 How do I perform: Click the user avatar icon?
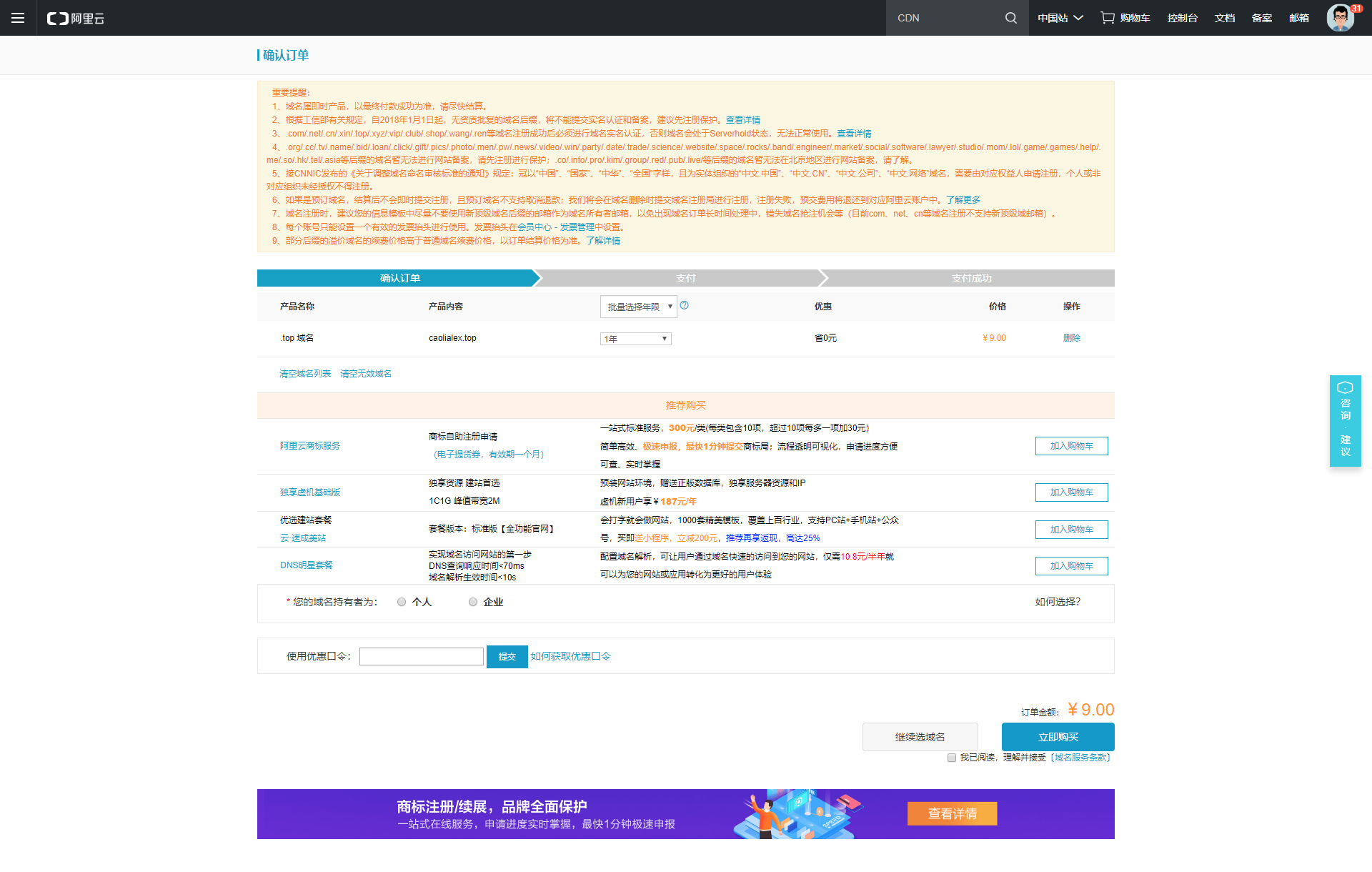1339,19
